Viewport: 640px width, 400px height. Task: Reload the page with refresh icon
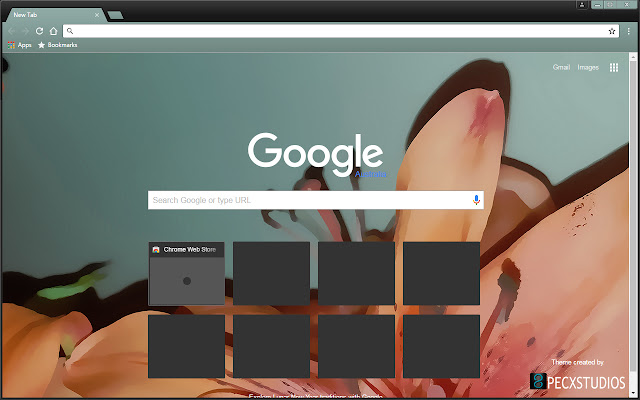(x=39, y=31)
